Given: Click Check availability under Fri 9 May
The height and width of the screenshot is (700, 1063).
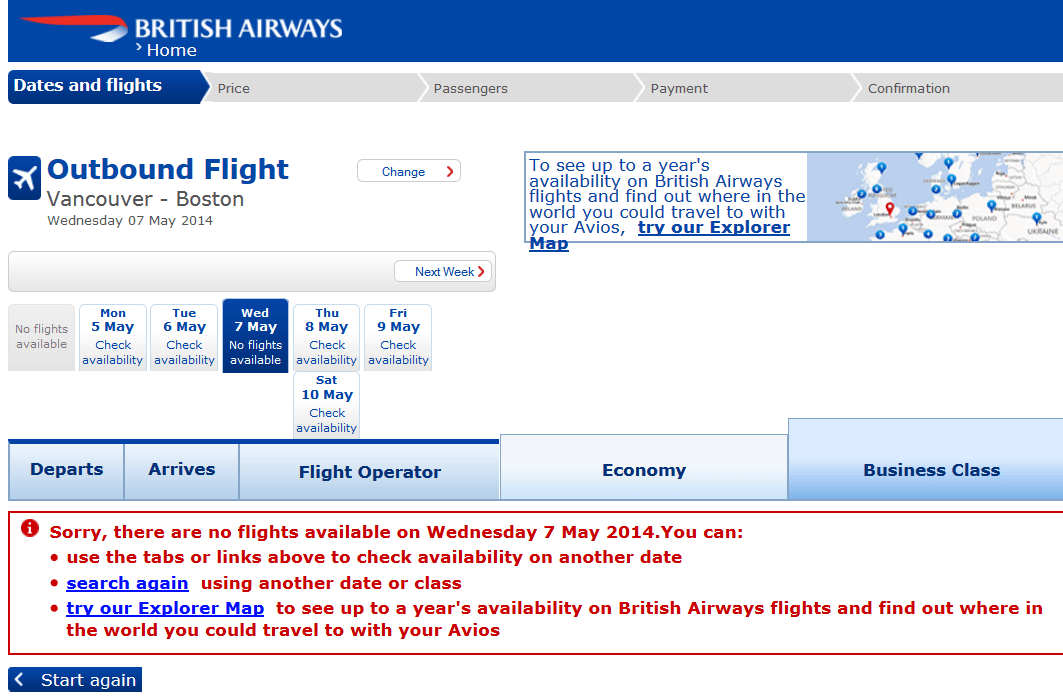Looking at the screenshot, I should (x=397, y=352).
